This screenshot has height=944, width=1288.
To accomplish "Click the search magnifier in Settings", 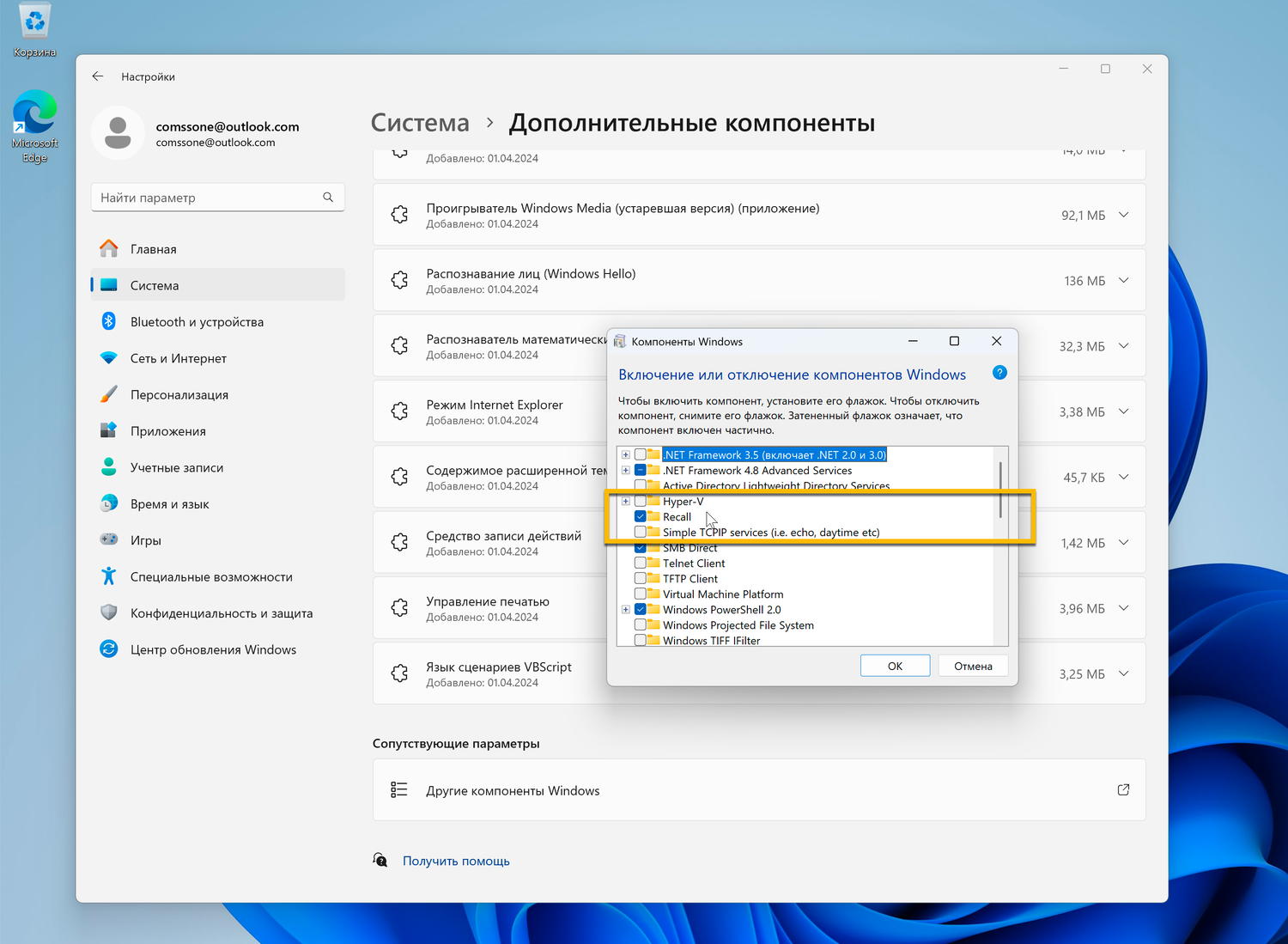I will click(x=328, y=198).
